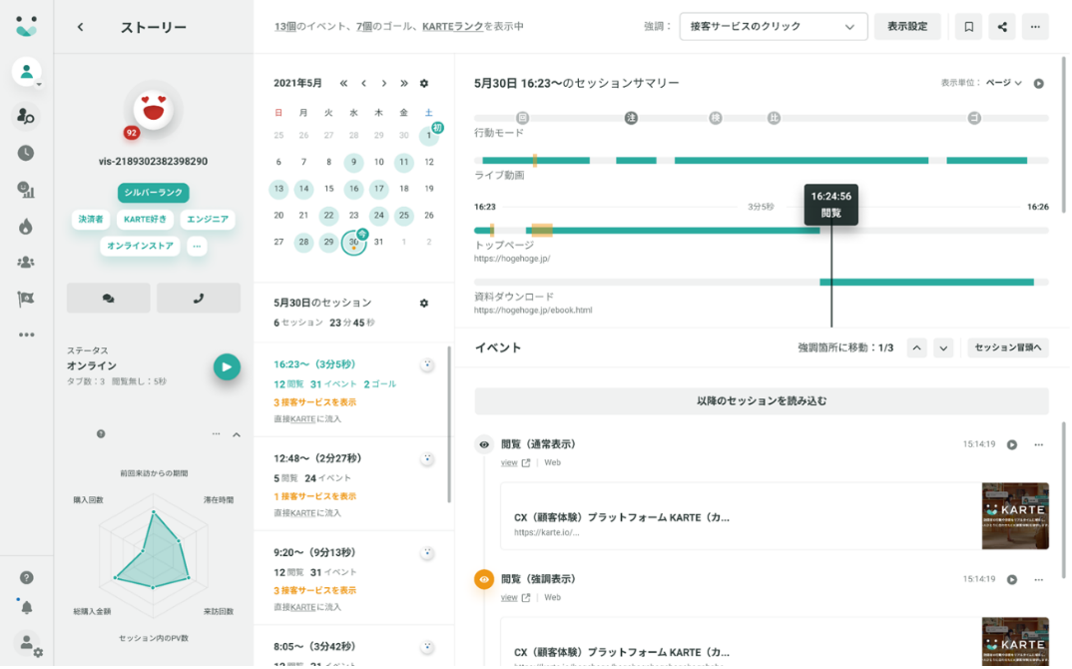Click the bookmark icon in the header

tap(969, 27)
